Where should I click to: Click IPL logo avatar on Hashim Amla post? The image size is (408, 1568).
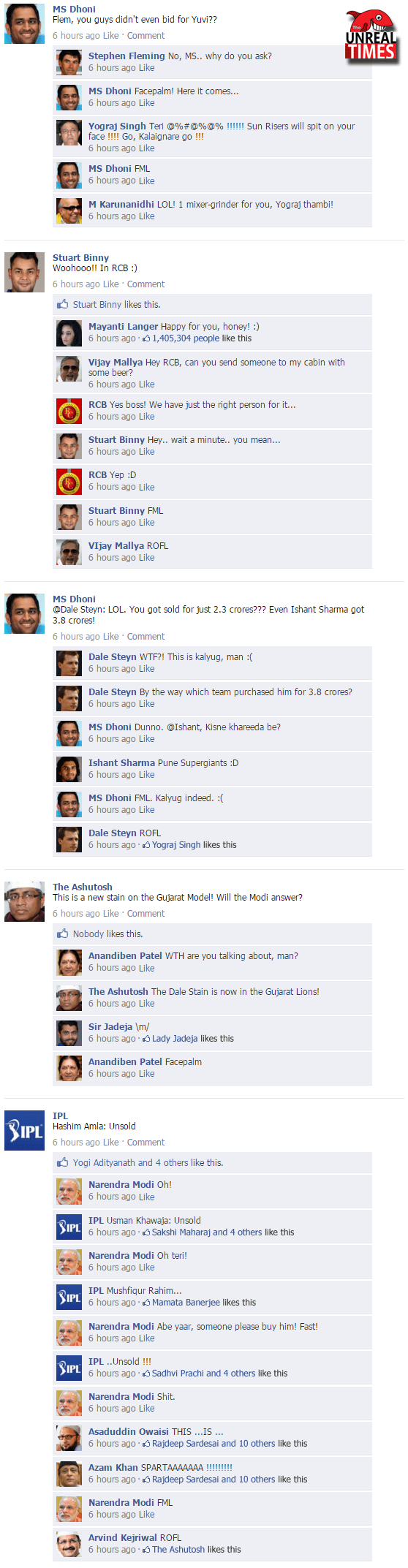click(x=24, y=1130)
